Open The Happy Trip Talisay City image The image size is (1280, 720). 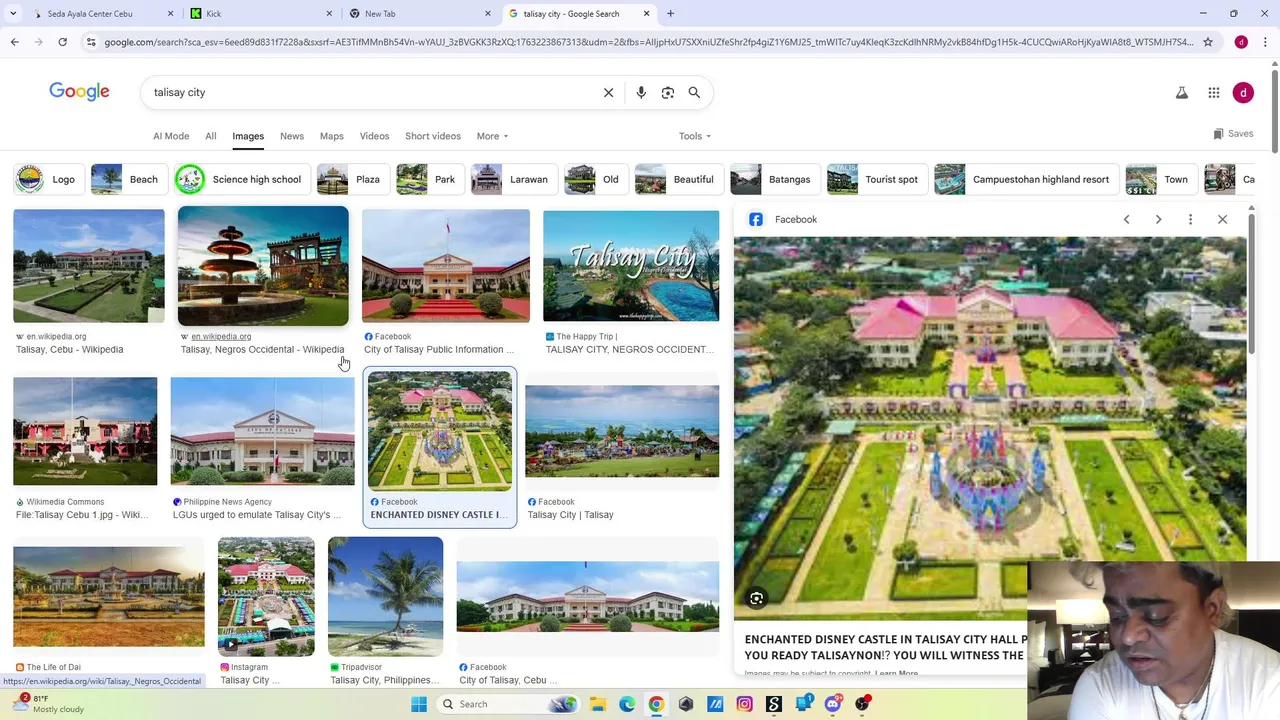pyautogui.click(x=631, y=266)
